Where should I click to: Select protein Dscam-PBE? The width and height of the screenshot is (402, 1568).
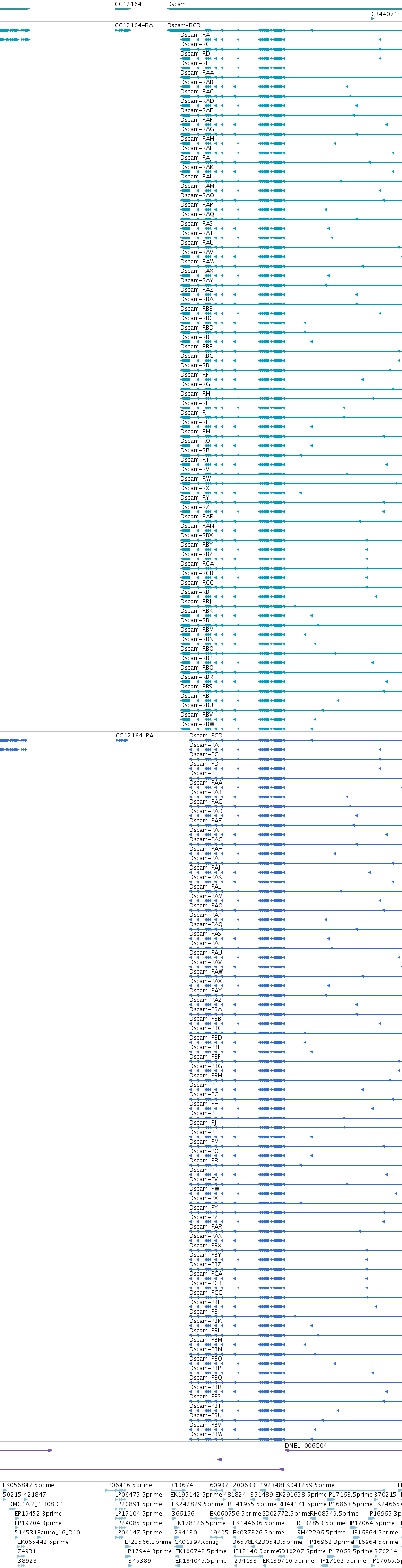(x=205, y=1047)
